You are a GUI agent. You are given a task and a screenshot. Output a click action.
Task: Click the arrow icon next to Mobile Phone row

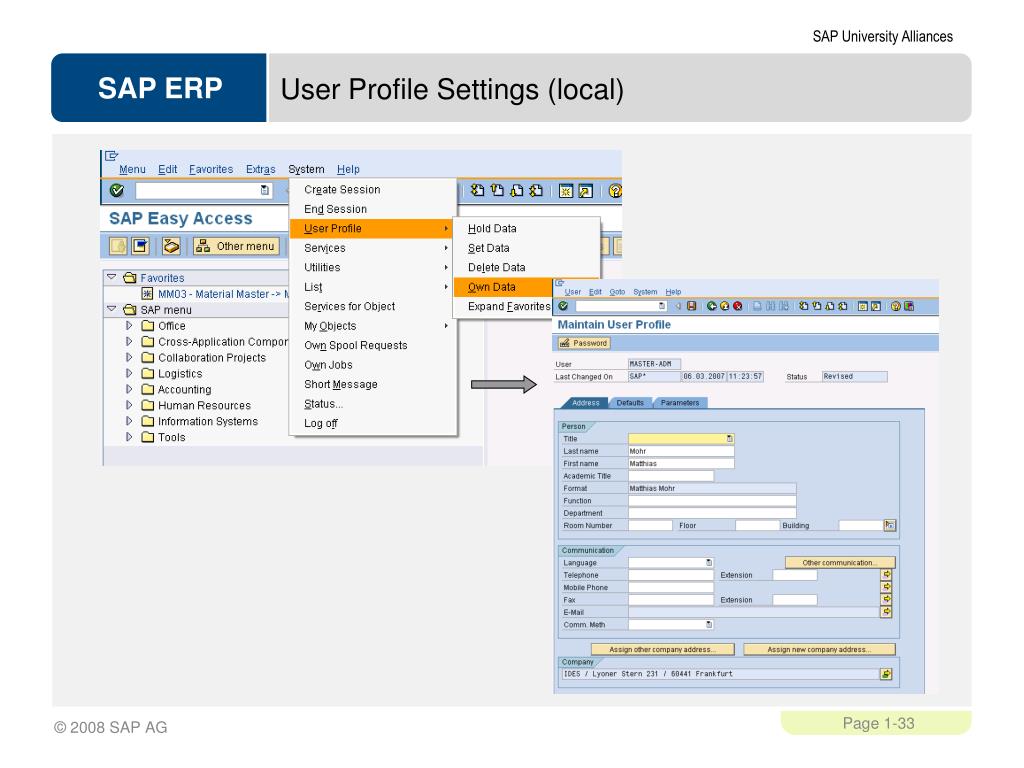(886, 587)
